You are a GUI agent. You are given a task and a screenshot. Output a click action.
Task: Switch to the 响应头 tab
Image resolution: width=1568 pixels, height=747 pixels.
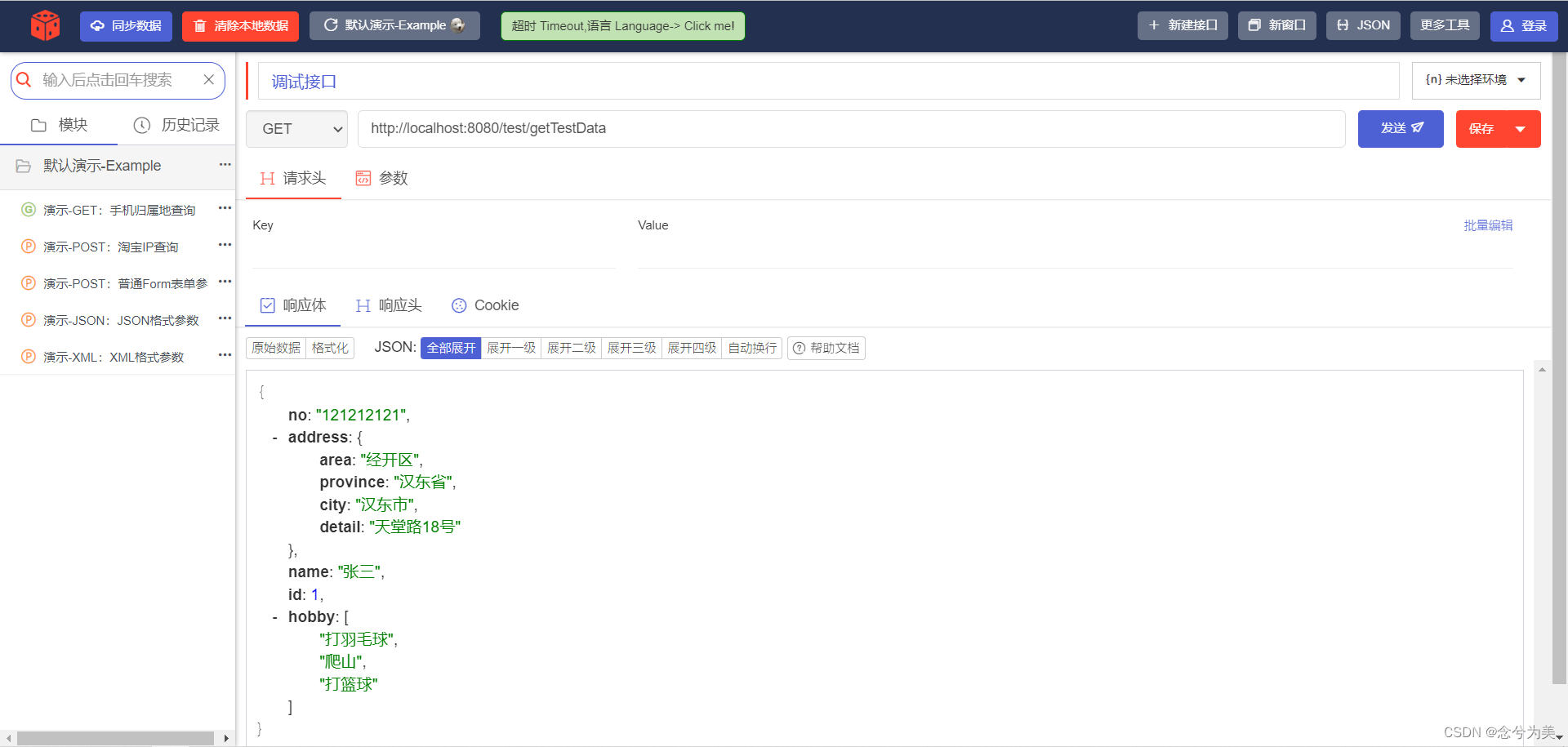click(389, 305)
